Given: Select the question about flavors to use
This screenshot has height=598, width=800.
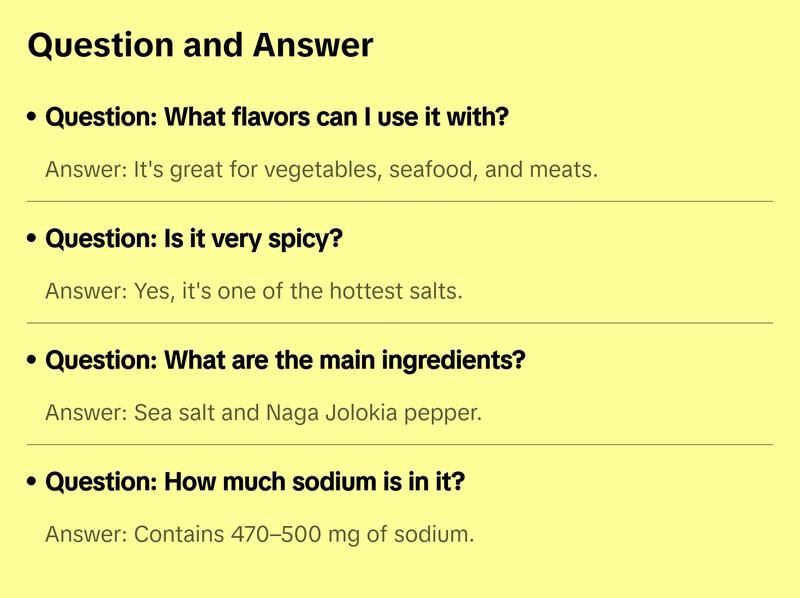Looking at the screenshot, I should [278, 118].
